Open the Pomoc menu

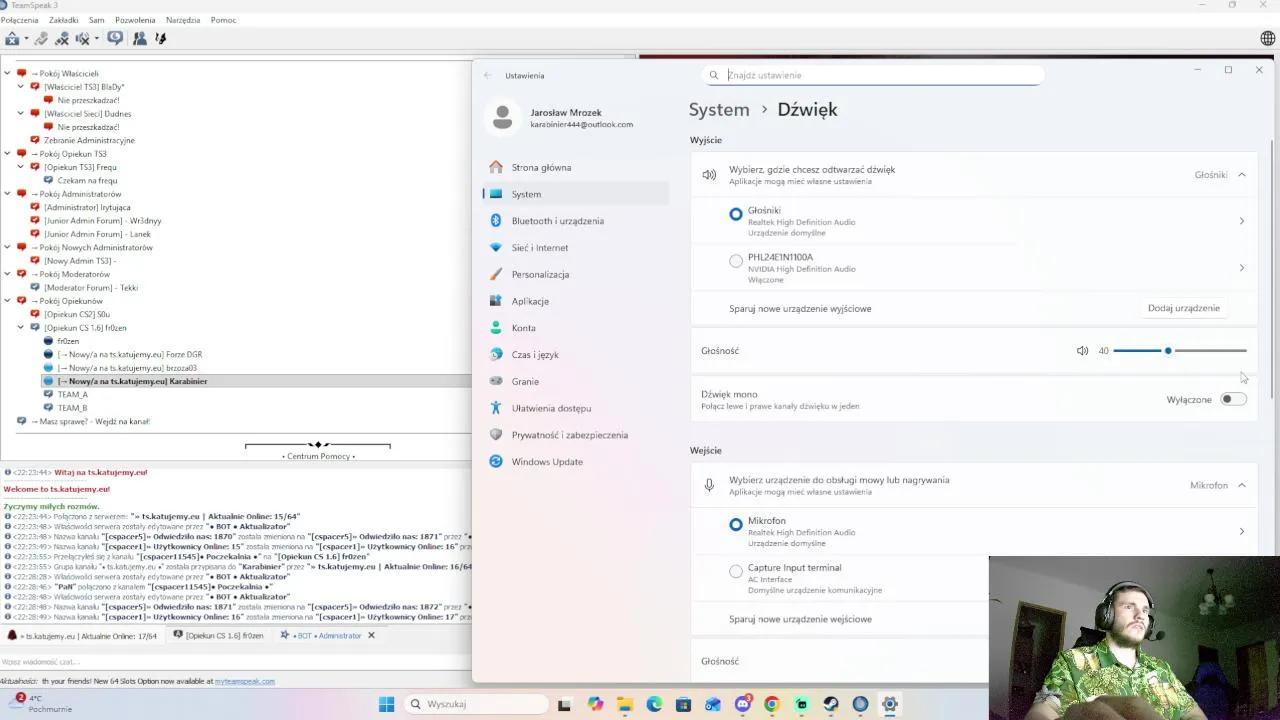[223, 20]
